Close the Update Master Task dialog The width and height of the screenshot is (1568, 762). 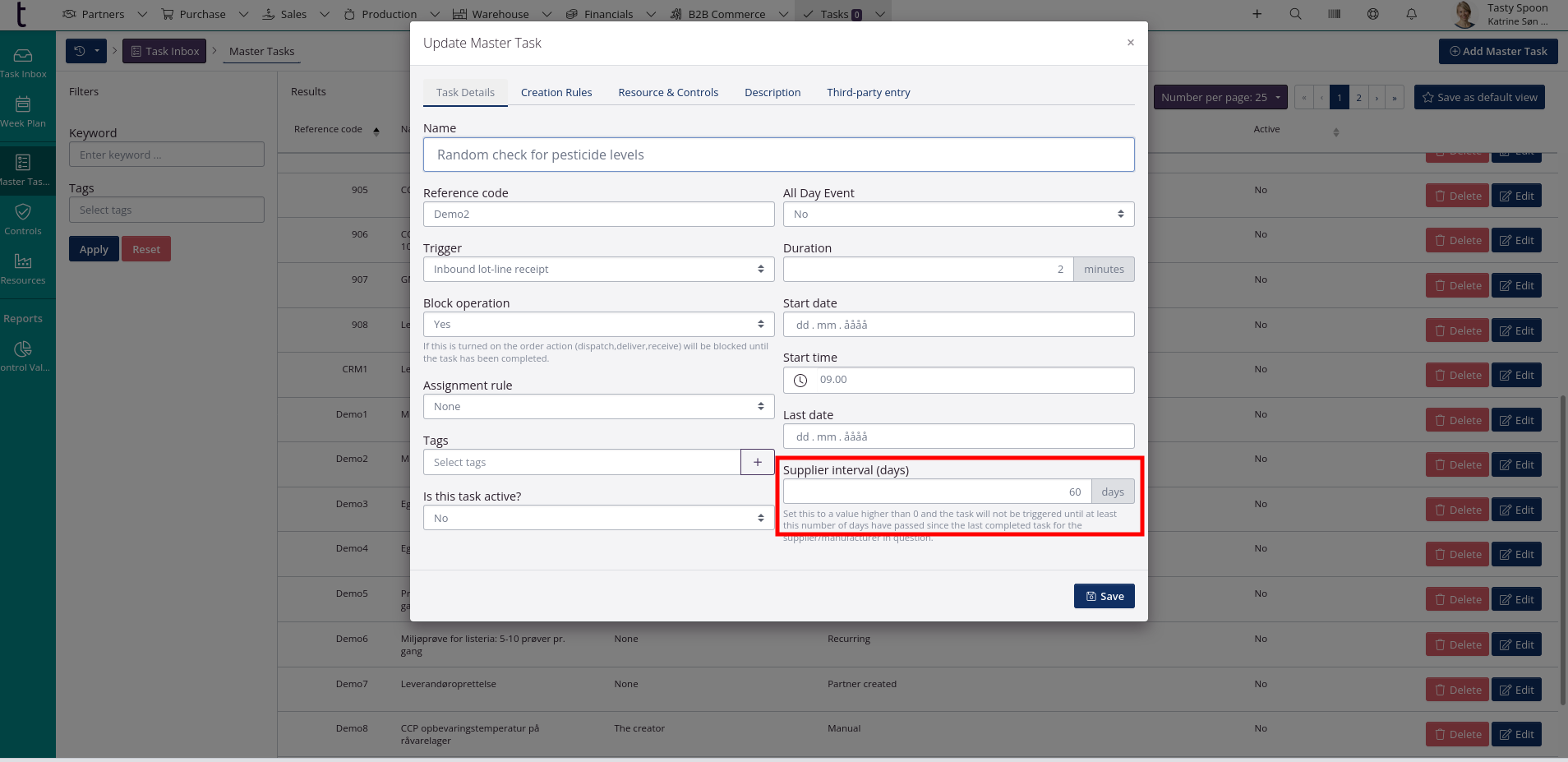1131,43
